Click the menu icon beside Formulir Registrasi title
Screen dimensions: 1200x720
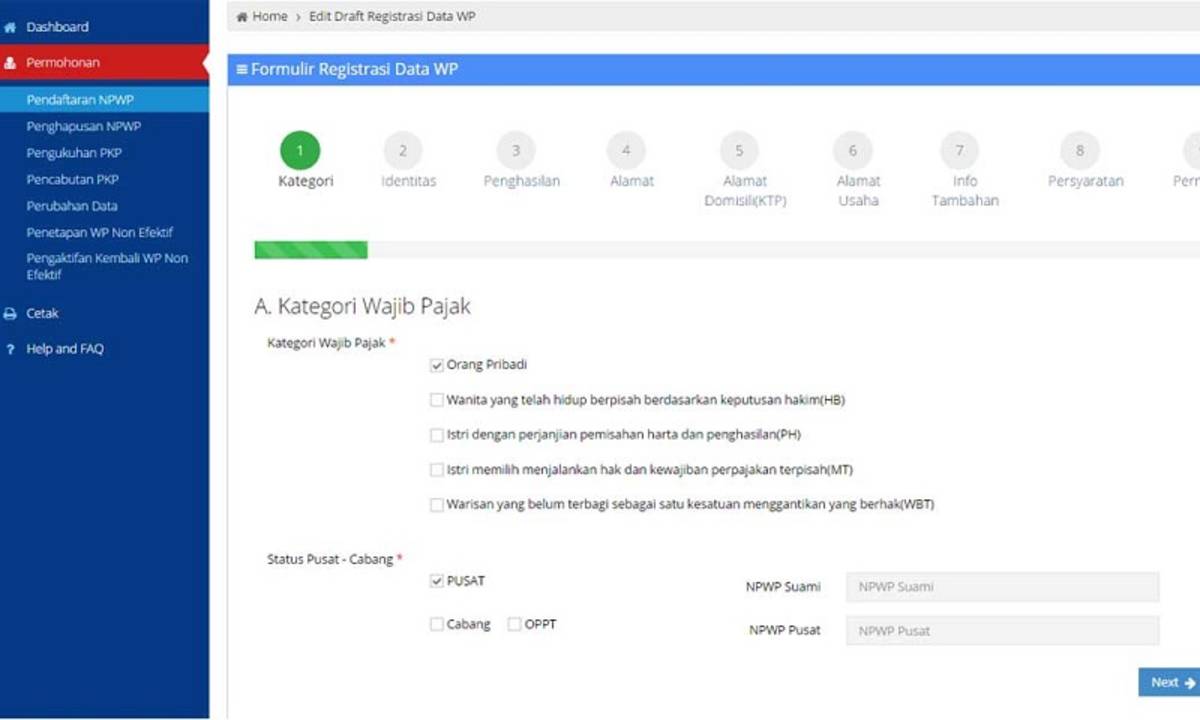[x=241, y=70]
